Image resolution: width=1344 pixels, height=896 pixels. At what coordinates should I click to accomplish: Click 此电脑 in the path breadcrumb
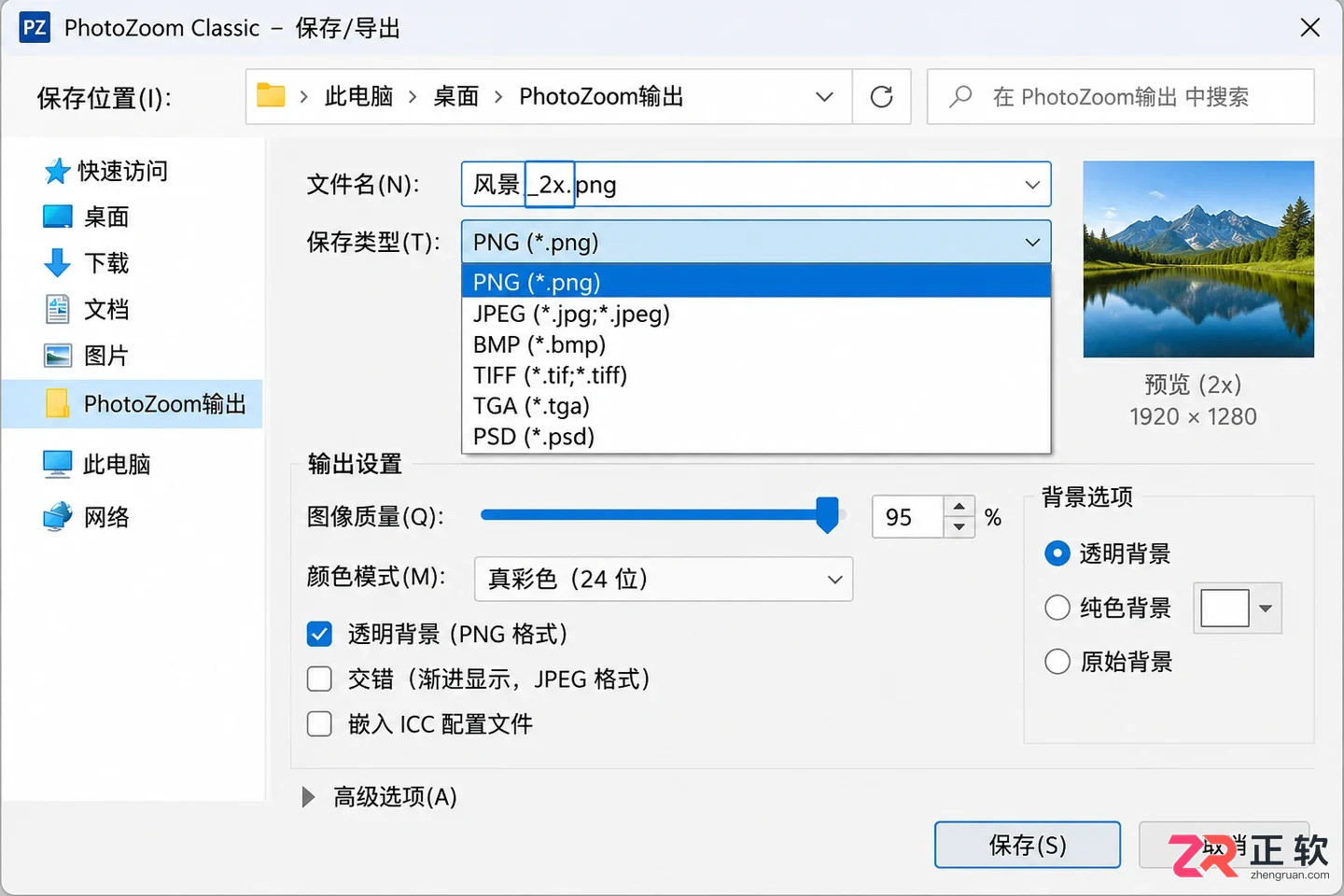pyautogui.click(x=359, y=96)
